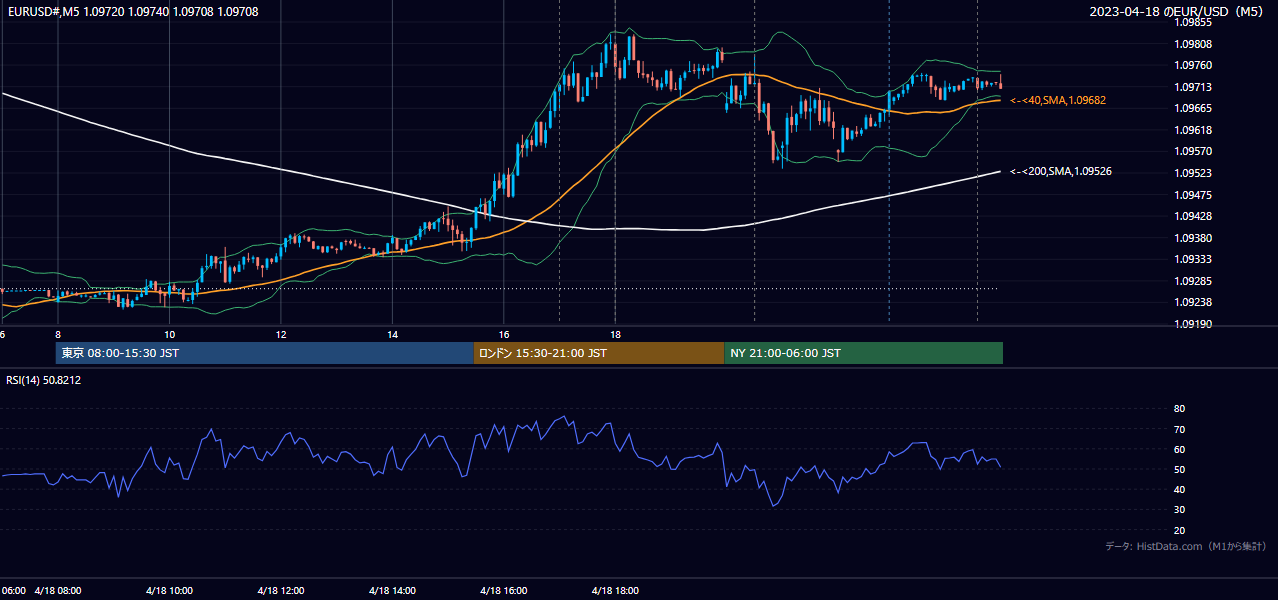Click hour label 16 under price chart

[504, 334]
